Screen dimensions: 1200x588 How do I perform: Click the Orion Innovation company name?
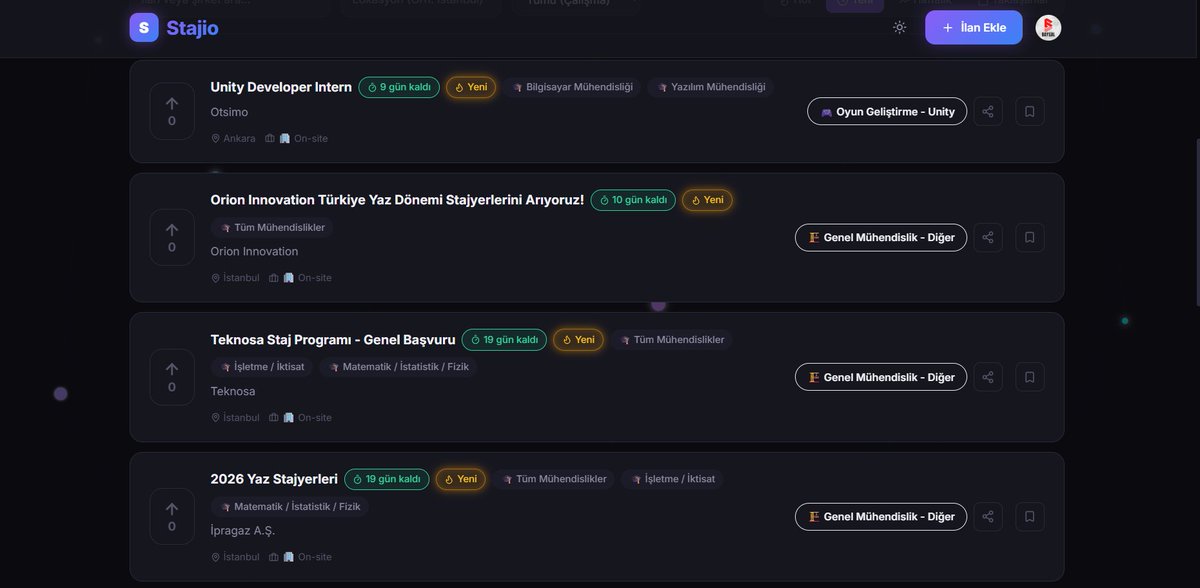coord(254,251)
